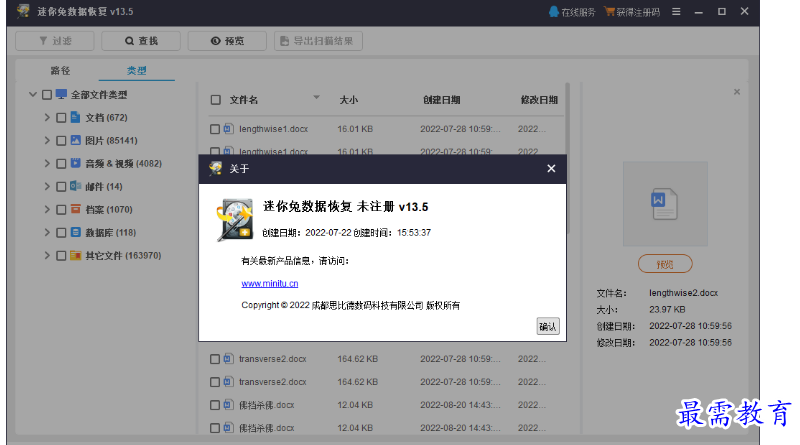
Task: Click the file list vertical scrollbar
Action: point(567,158)
